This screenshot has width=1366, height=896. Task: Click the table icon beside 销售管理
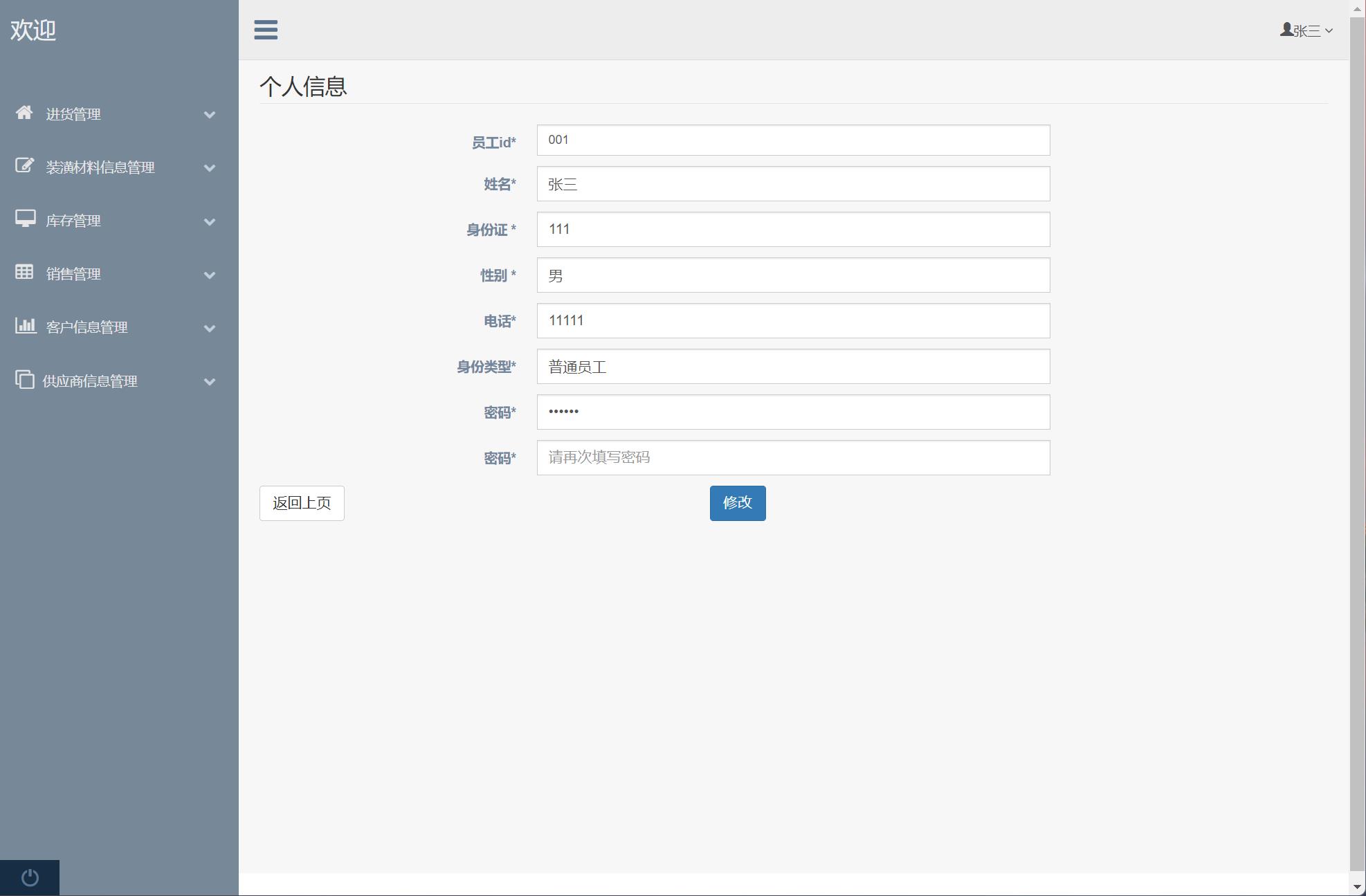click(x=24, y=272)
